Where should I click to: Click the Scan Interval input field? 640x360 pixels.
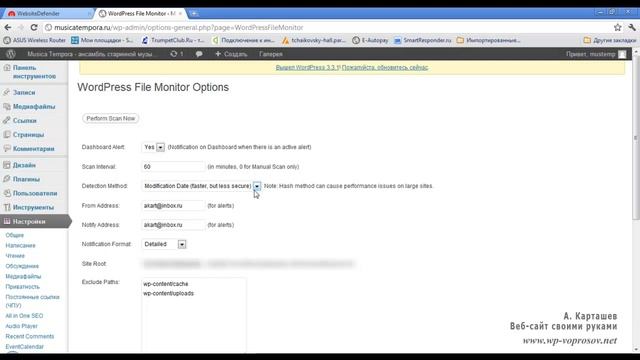(173, 167)
